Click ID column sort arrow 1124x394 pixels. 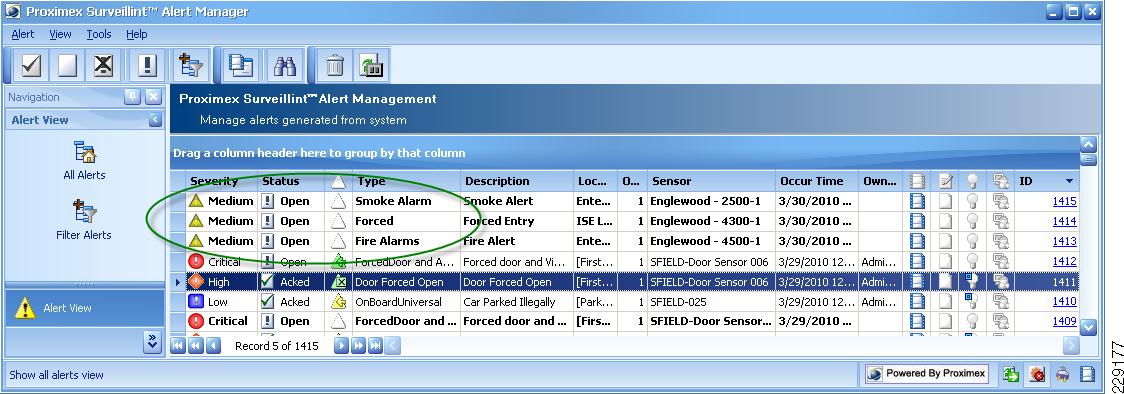click(x=1070, y=181)
